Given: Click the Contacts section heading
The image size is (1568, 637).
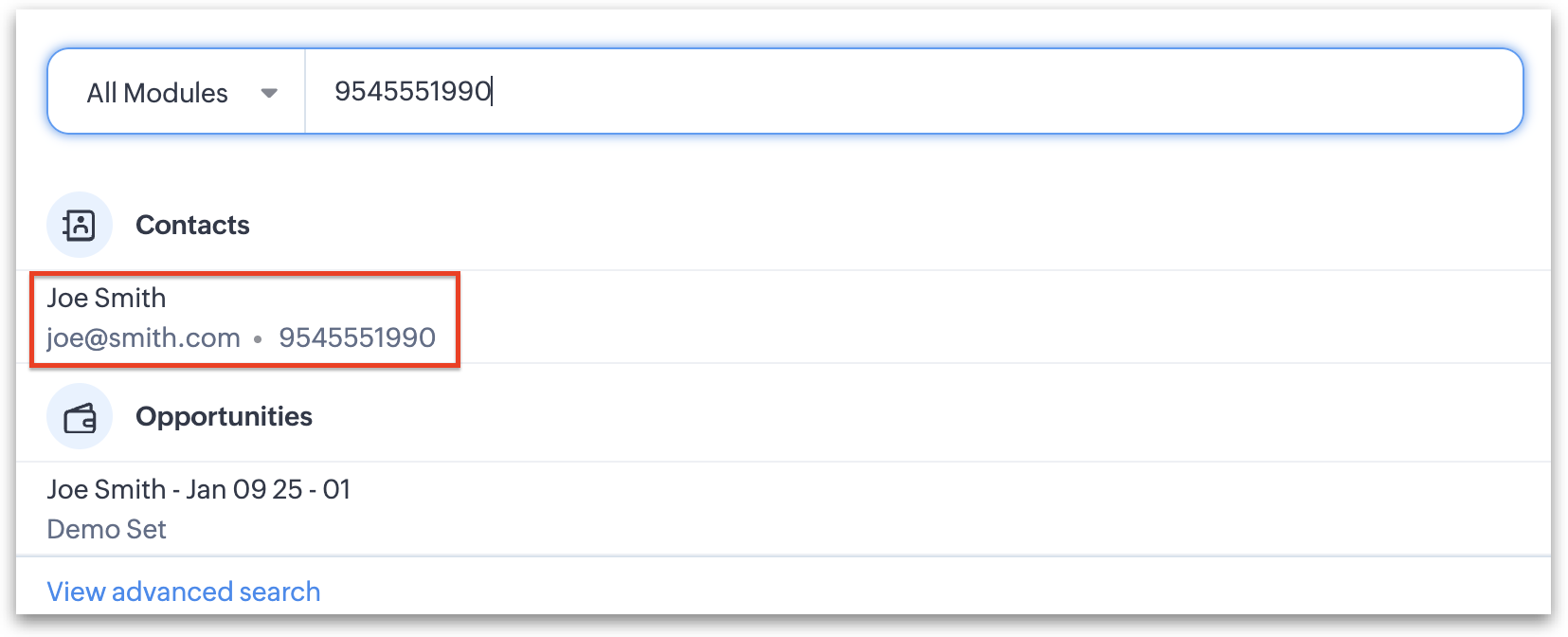Looking at the screenshot, I should click(192, 225).
